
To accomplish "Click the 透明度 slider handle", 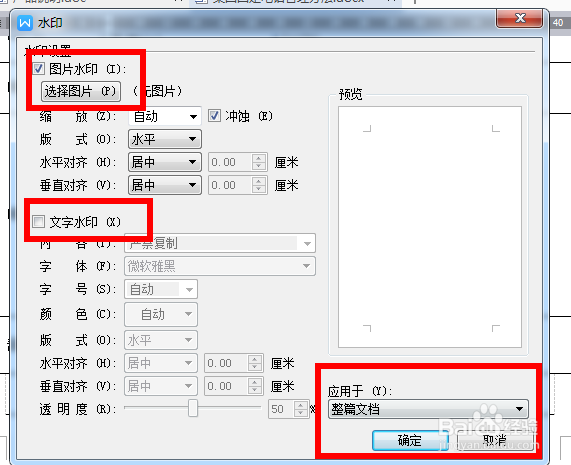I will (193, 408).
